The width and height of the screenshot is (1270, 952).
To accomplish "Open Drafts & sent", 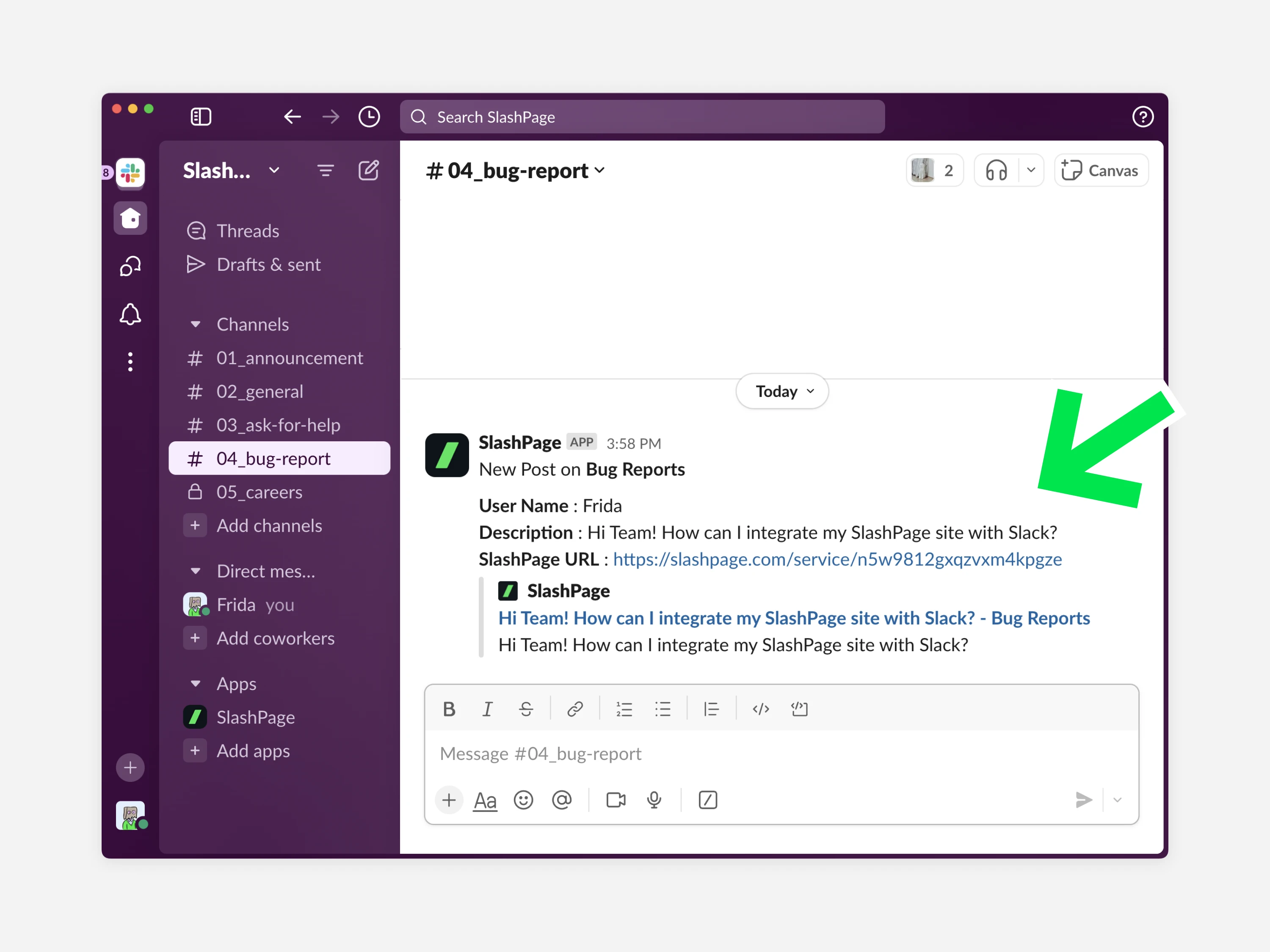I will [x=279, y=264].
